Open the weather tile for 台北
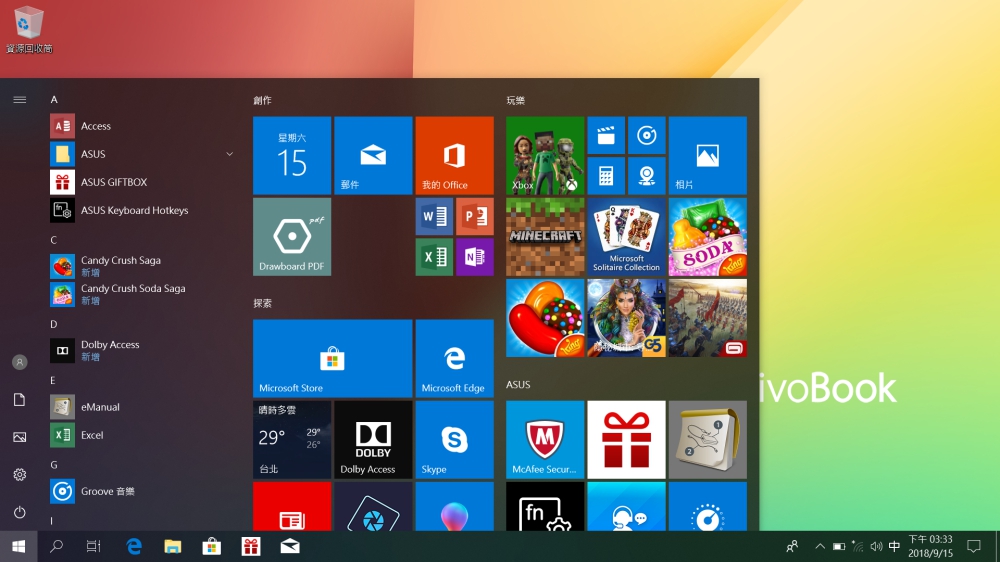 [291, 440]
